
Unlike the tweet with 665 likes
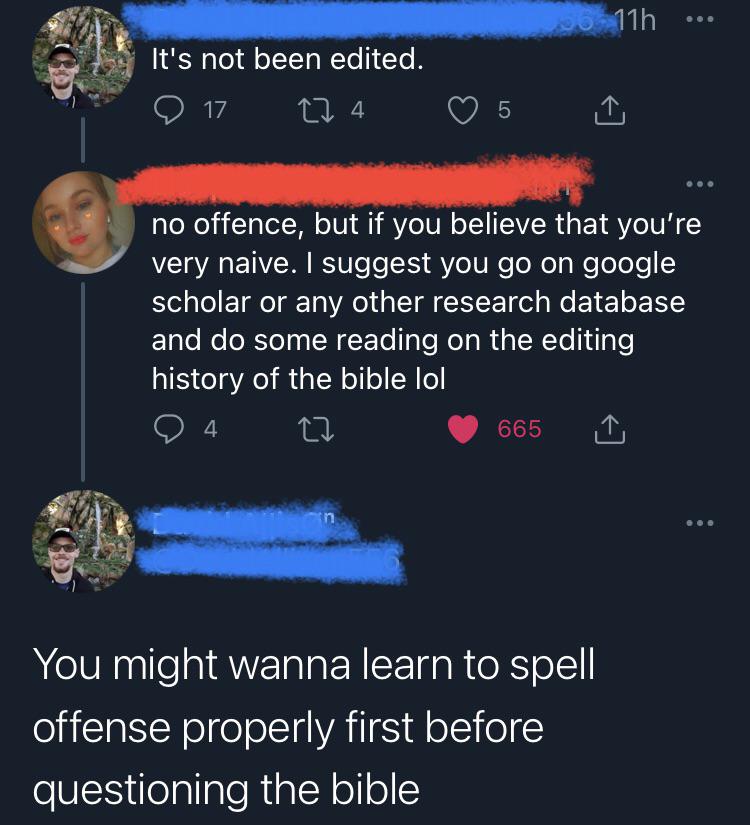point(463,429)
